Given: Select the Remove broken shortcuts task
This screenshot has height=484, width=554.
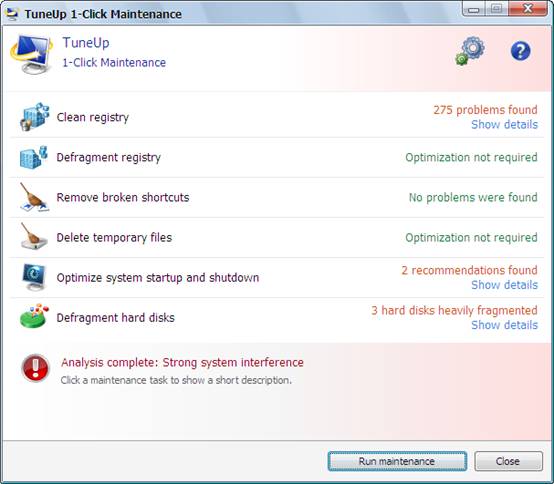Looking at the screenshot, I should (x=123, y=197).
